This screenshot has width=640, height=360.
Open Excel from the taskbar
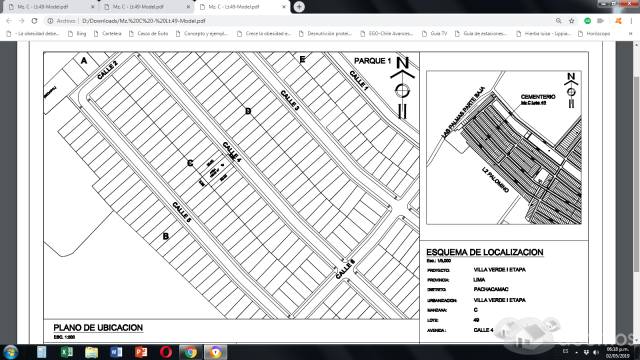(x=67, y=352)
